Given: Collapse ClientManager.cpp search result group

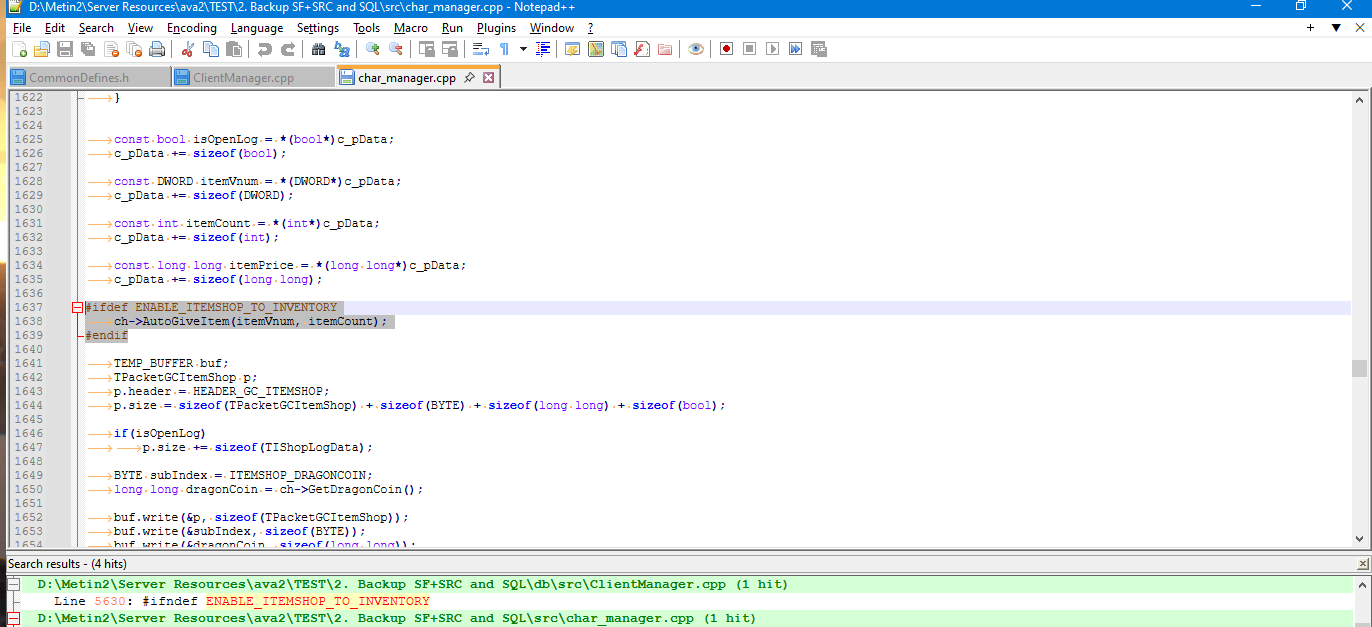Looking at the screenshot, I should click(13, 584).
